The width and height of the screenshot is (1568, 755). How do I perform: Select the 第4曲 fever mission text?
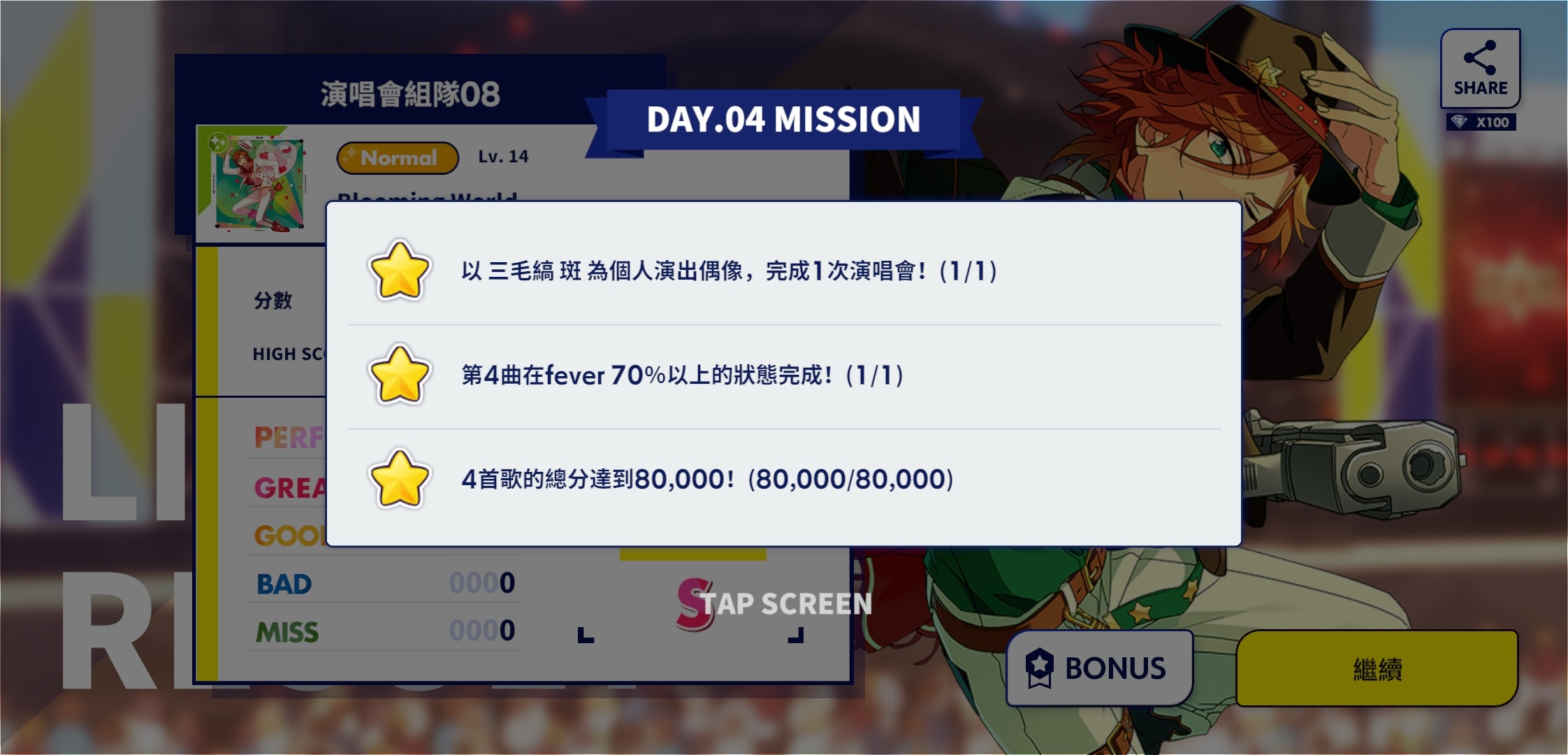click(683, 375)
